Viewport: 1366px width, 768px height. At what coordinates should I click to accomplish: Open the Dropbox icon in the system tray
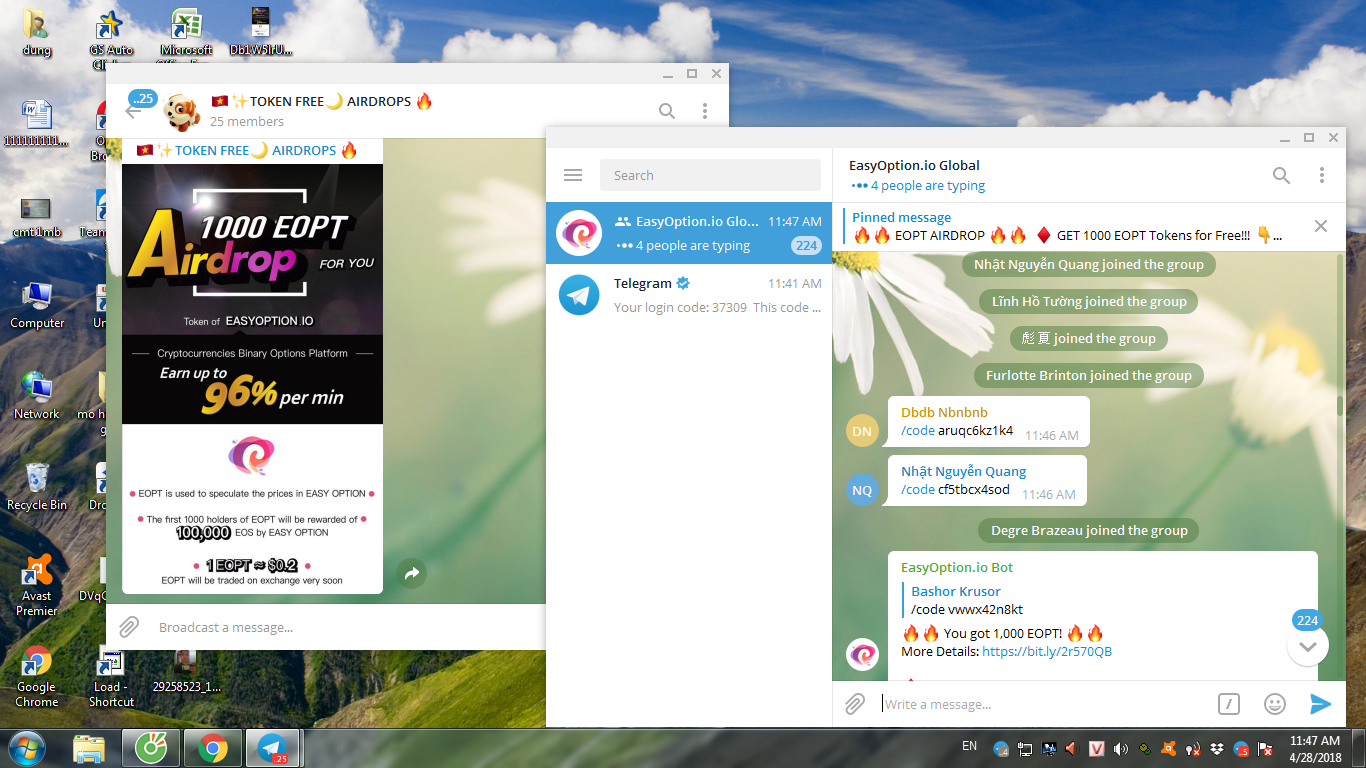click(x=1216, y=748)
